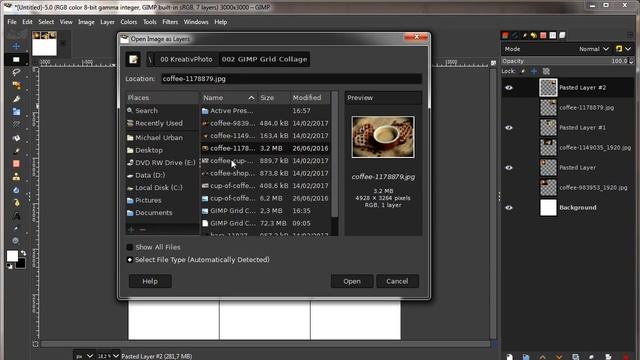Select coffee-shop... file in list
Screen dimensions: 640x360
click(265, 173)
